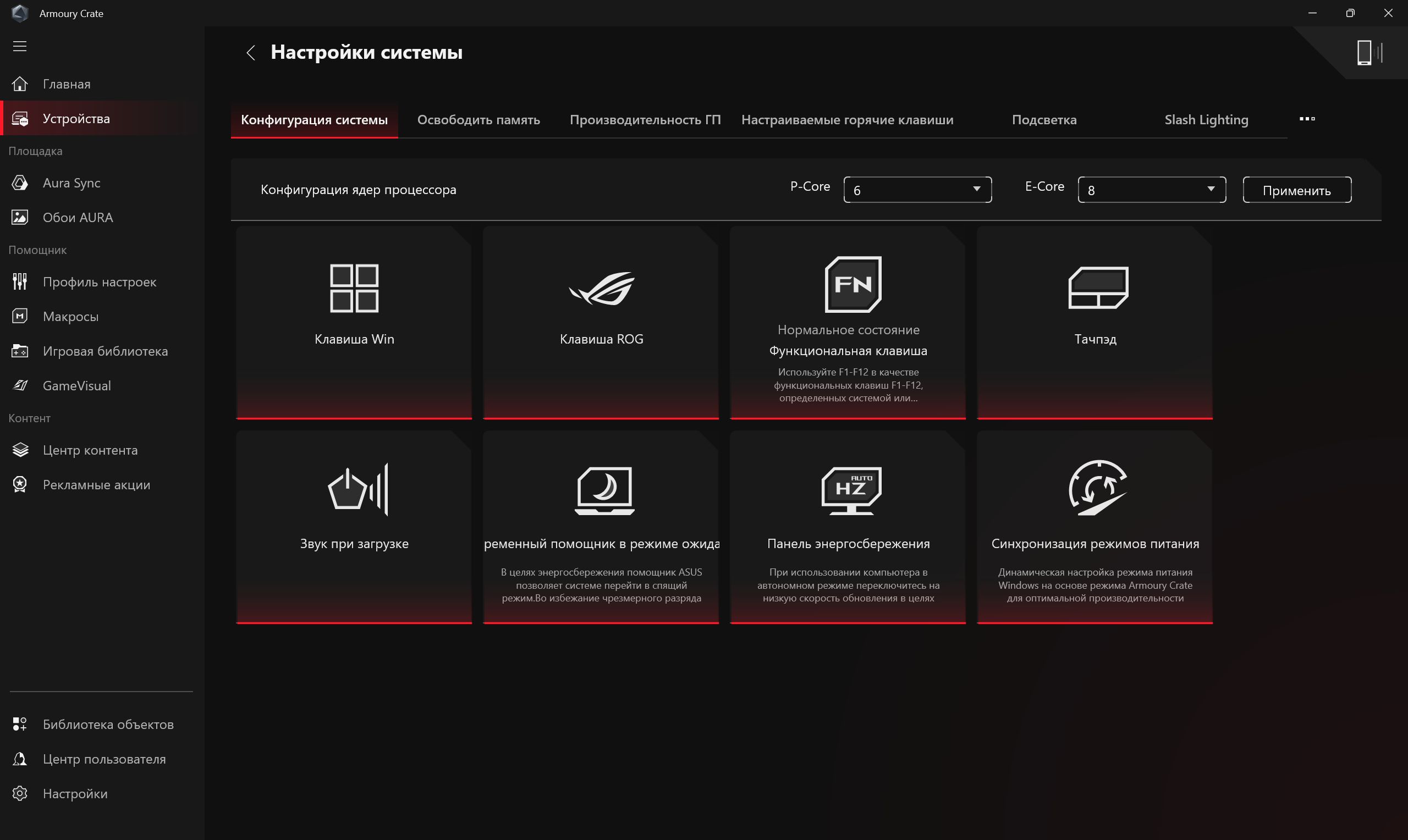Open Aura Sync in sidebar
The image size is (1408, 840).
102,183
